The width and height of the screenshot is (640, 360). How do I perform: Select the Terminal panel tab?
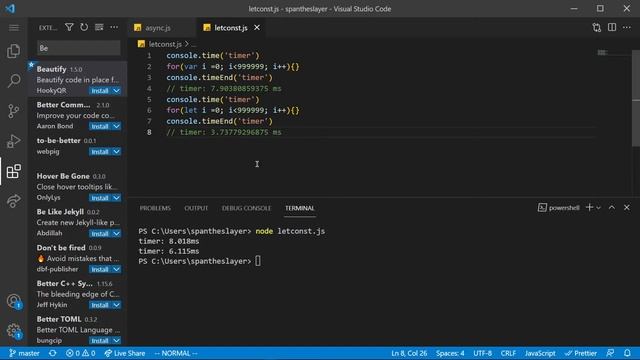300,208
